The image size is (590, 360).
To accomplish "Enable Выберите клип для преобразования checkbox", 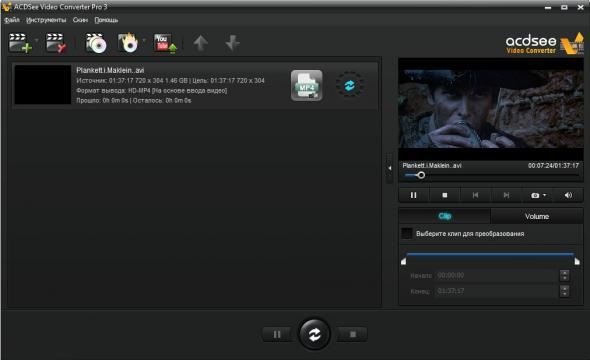I will tap(406, 233).
